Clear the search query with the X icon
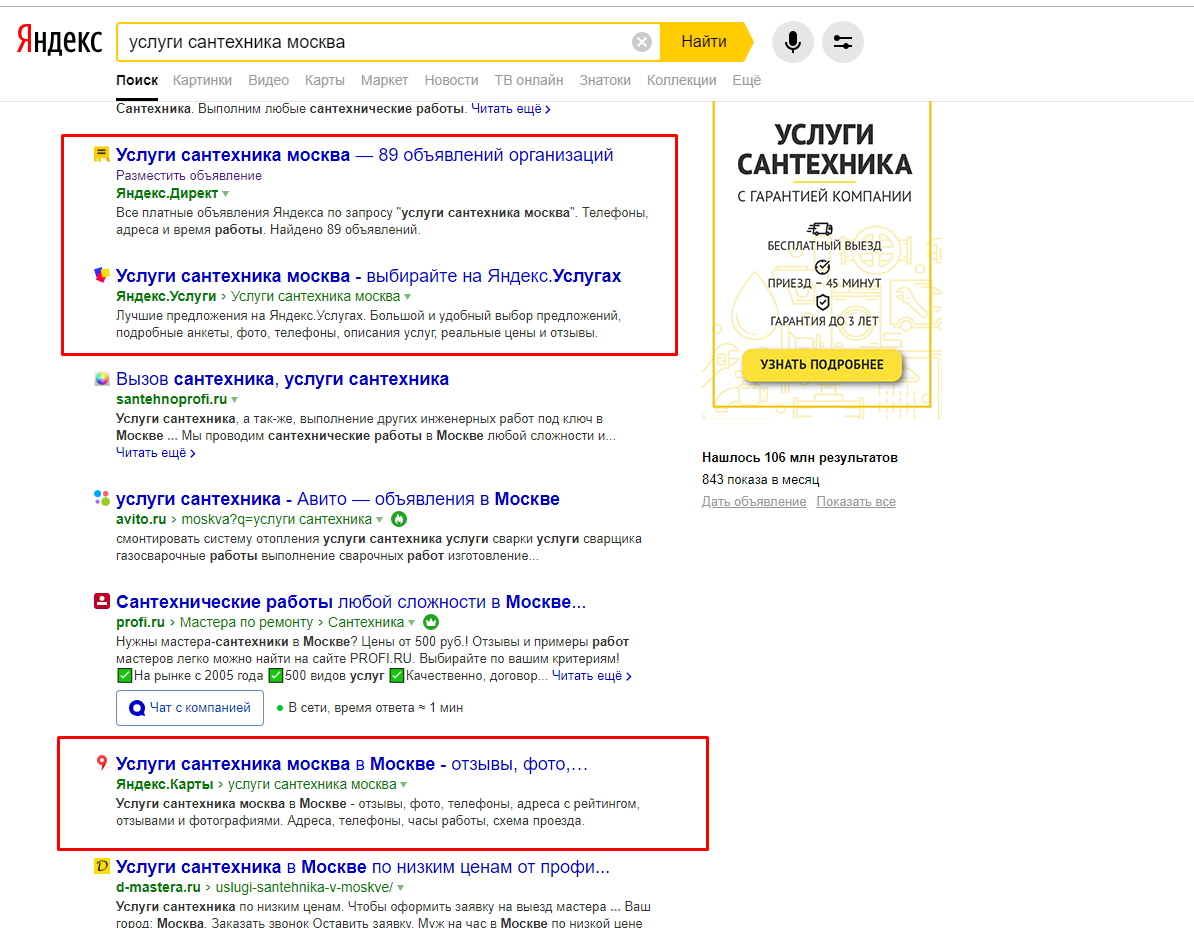The image size is (1194, 928). 642,42
